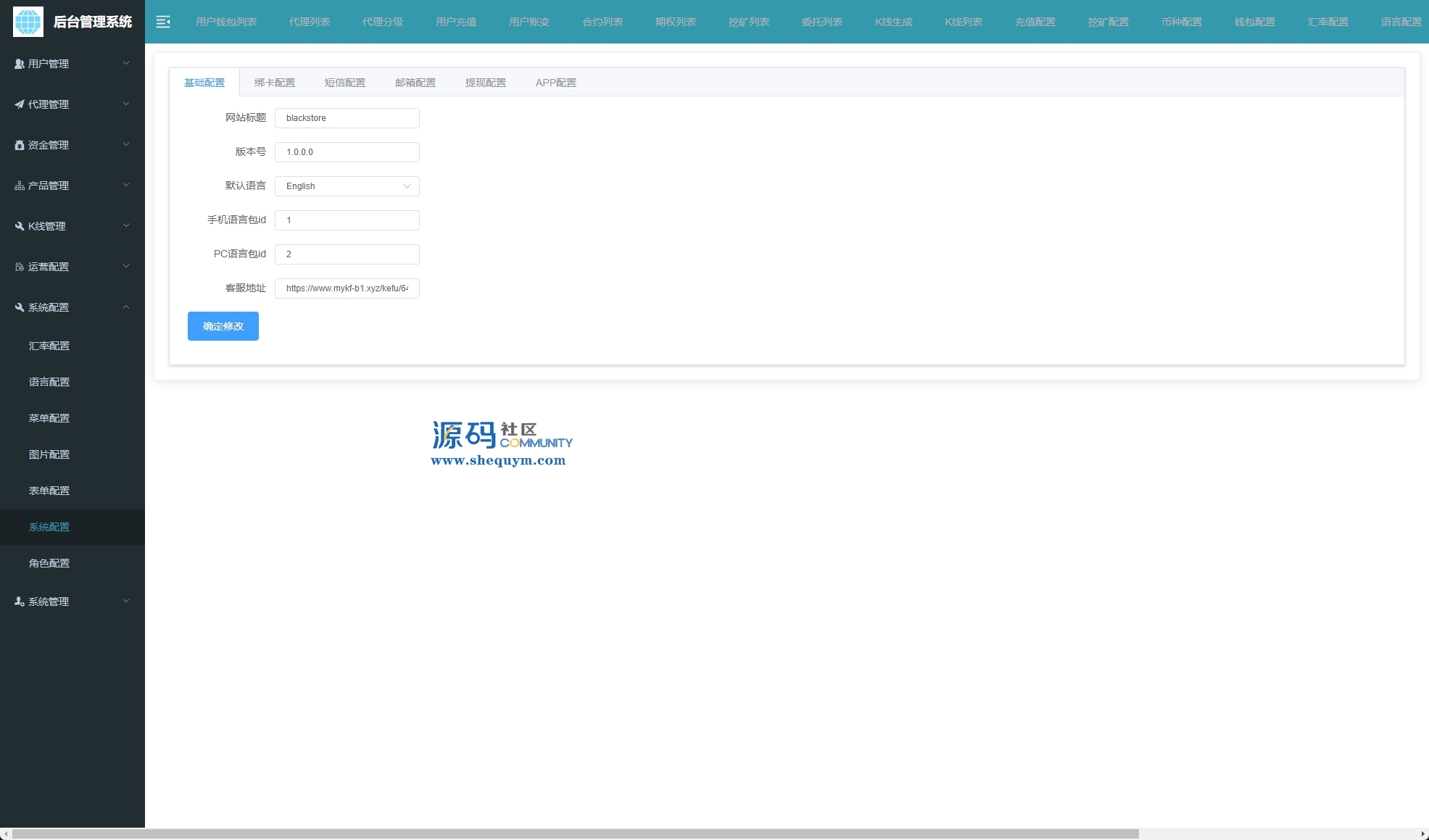
Task: Click the 网站标题 input field
Action: (x=347, y=118)
